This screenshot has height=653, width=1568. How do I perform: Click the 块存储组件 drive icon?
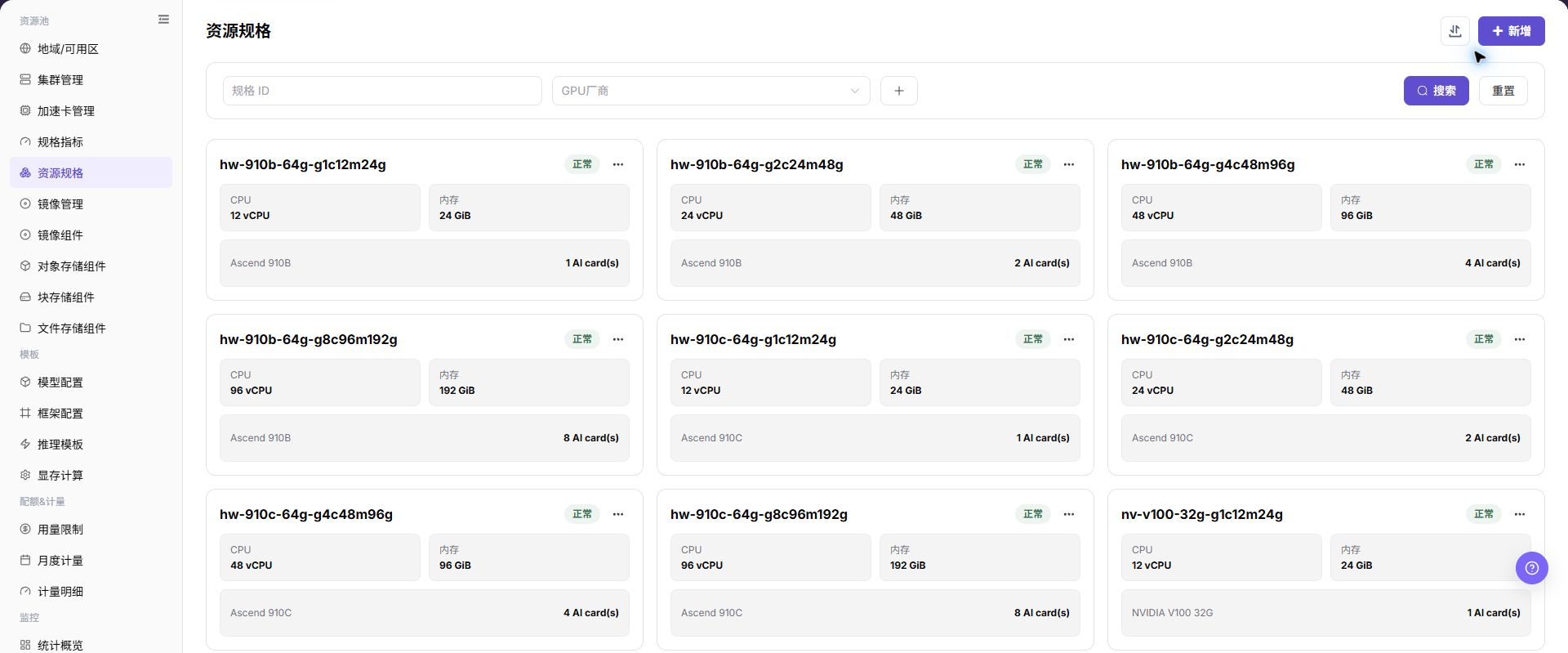click(x=25, y=297)
